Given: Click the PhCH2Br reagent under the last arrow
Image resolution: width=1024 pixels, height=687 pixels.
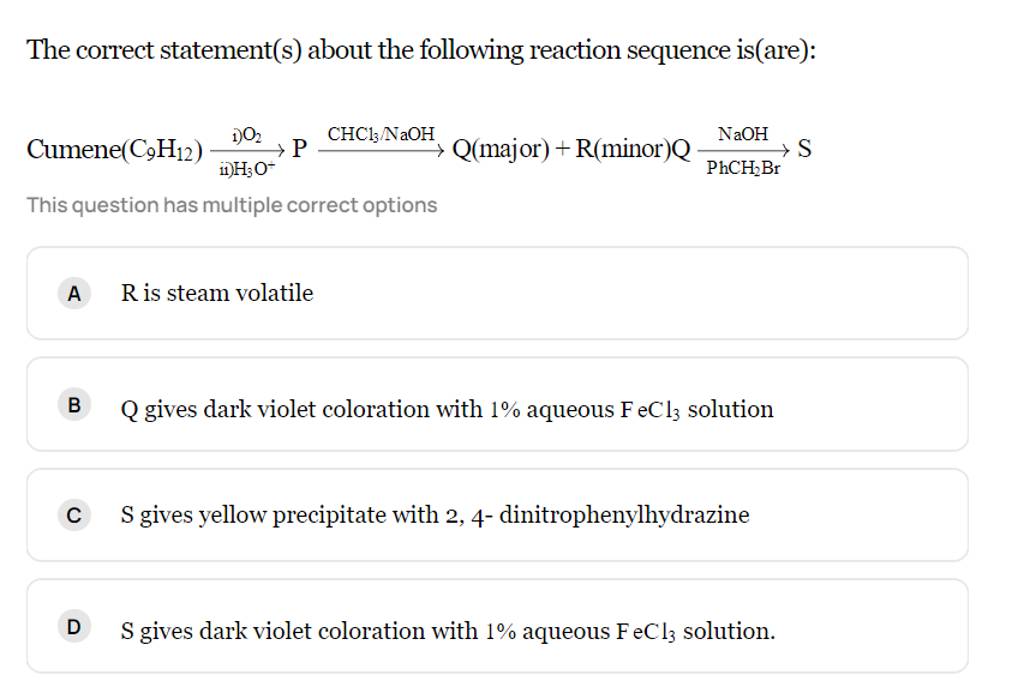Looking at the screenshot, I should point(743,169).
